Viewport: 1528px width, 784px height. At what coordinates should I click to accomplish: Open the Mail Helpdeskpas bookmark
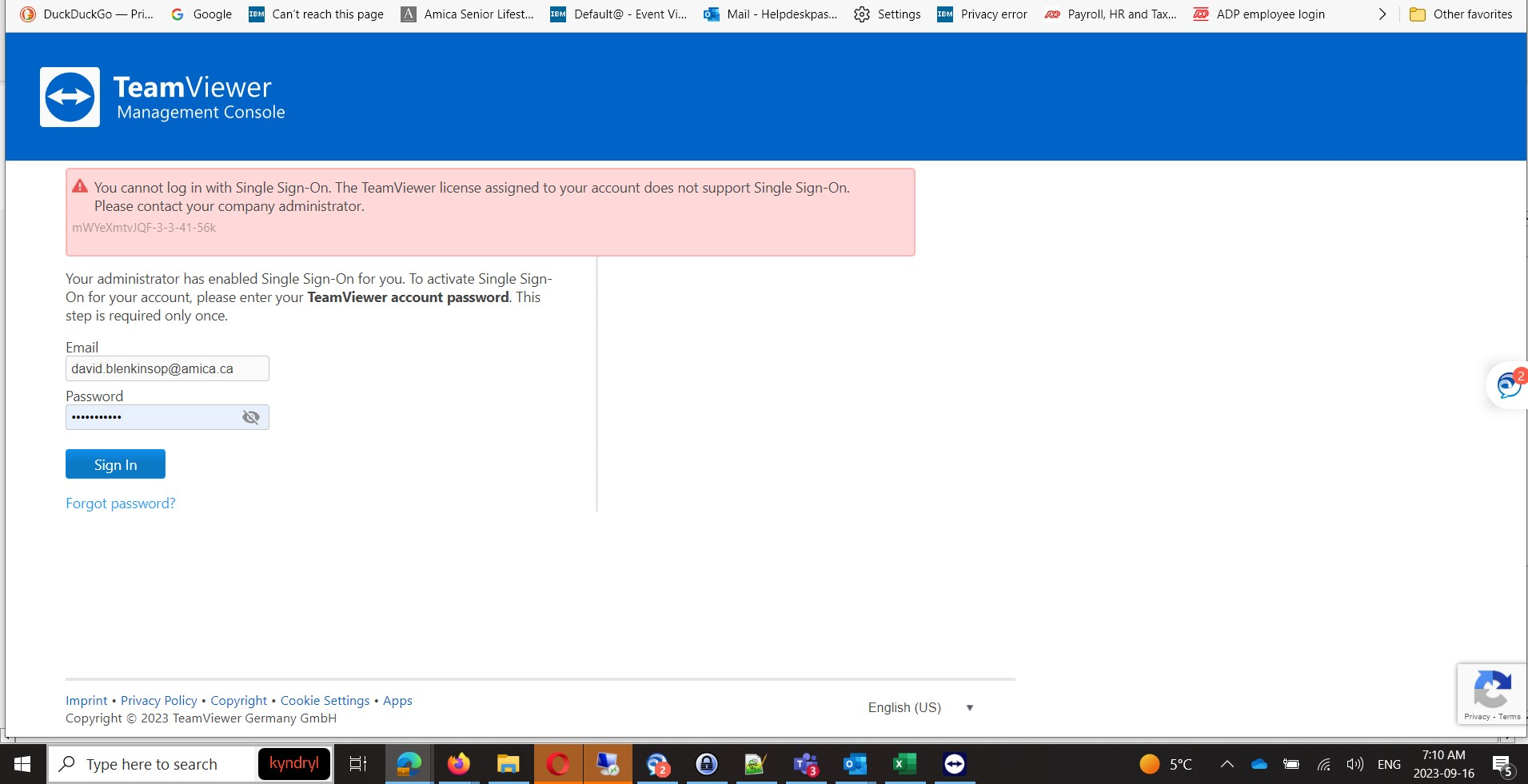771,14
